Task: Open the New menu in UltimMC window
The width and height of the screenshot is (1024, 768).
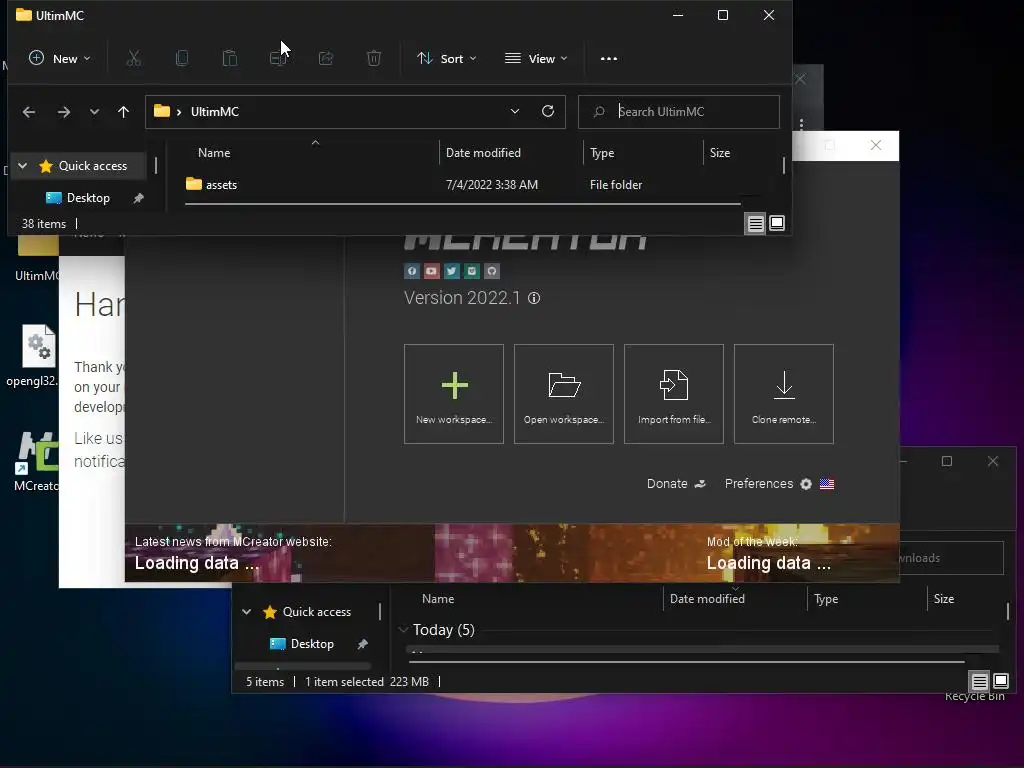Action: pos(59,59)
